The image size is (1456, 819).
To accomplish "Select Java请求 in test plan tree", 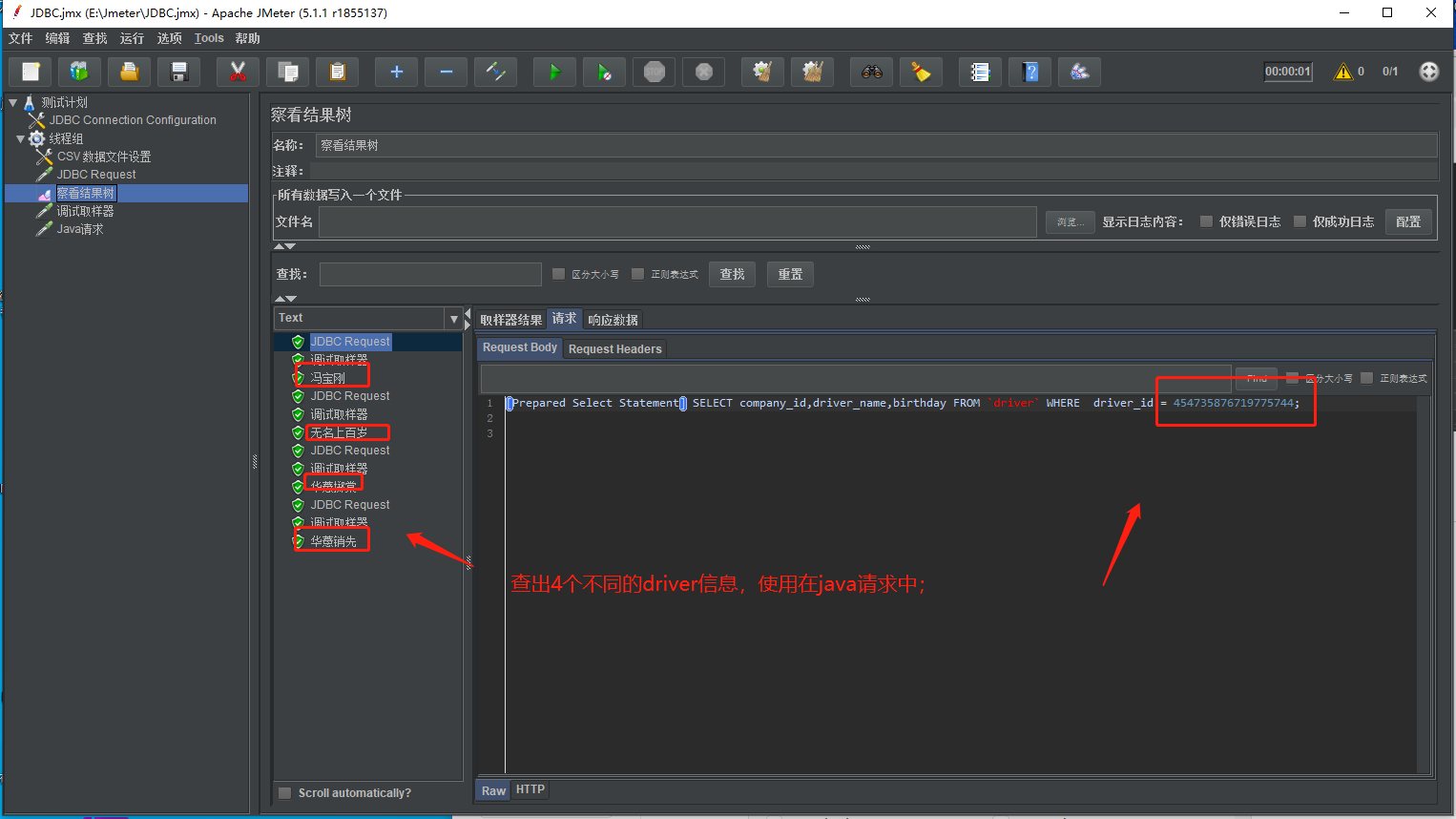I will (80, 229).
